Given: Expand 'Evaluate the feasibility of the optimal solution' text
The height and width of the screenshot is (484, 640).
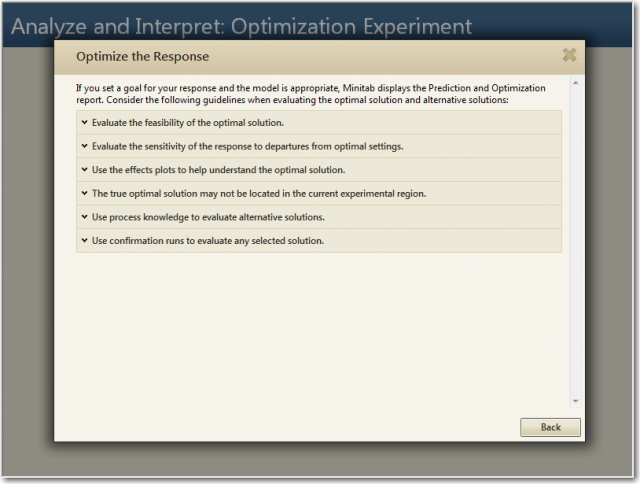Looking at the screenshot, I should click(188, 123).
